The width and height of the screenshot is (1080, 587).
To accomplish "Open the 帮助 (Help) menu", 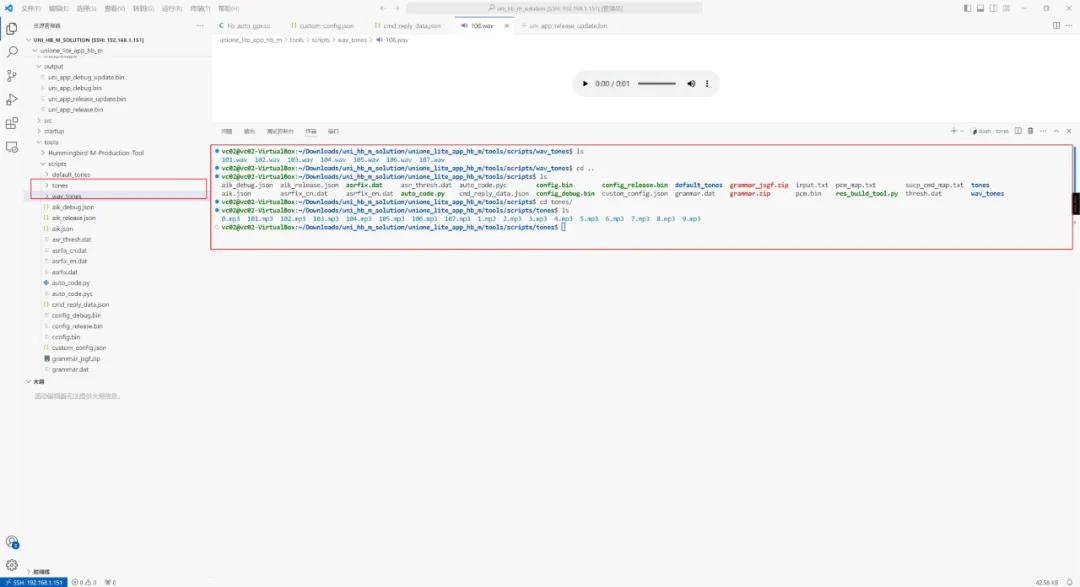I will [229, 8].
